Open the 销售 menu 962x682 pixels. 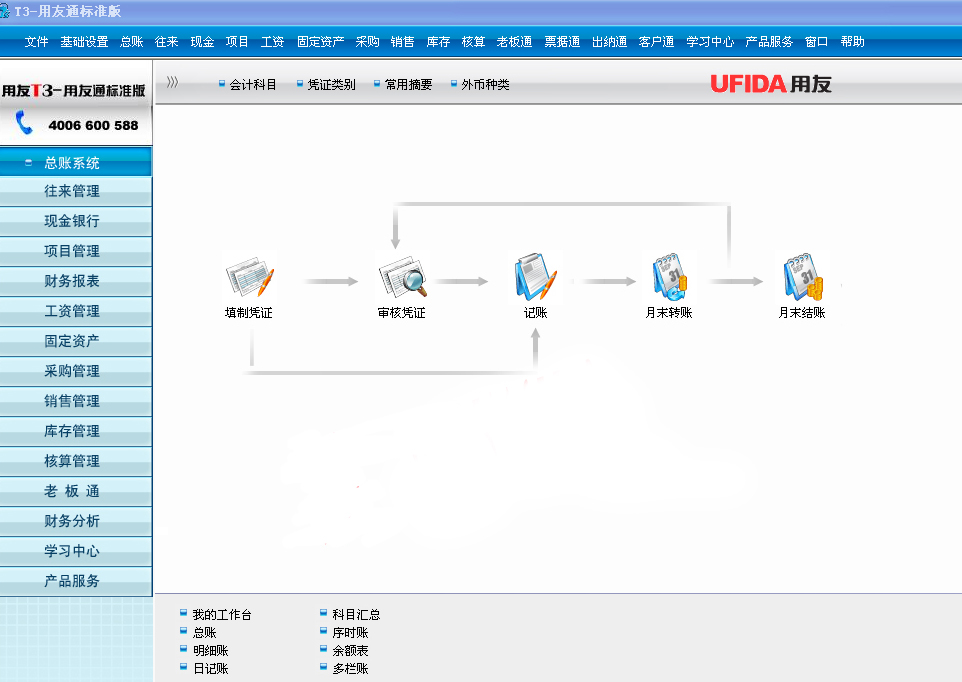[x=402, y=42]
